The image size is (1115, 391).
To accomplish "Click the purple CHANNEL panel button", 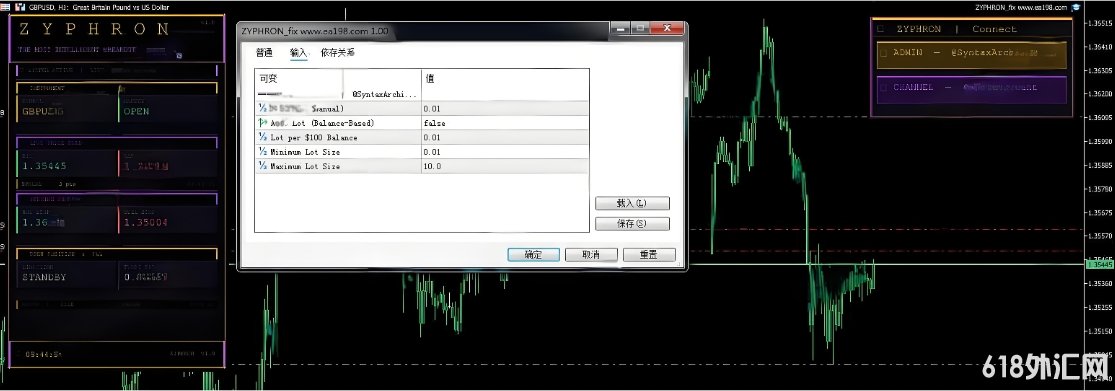I will pyautogui.click(x=971, y=89).
